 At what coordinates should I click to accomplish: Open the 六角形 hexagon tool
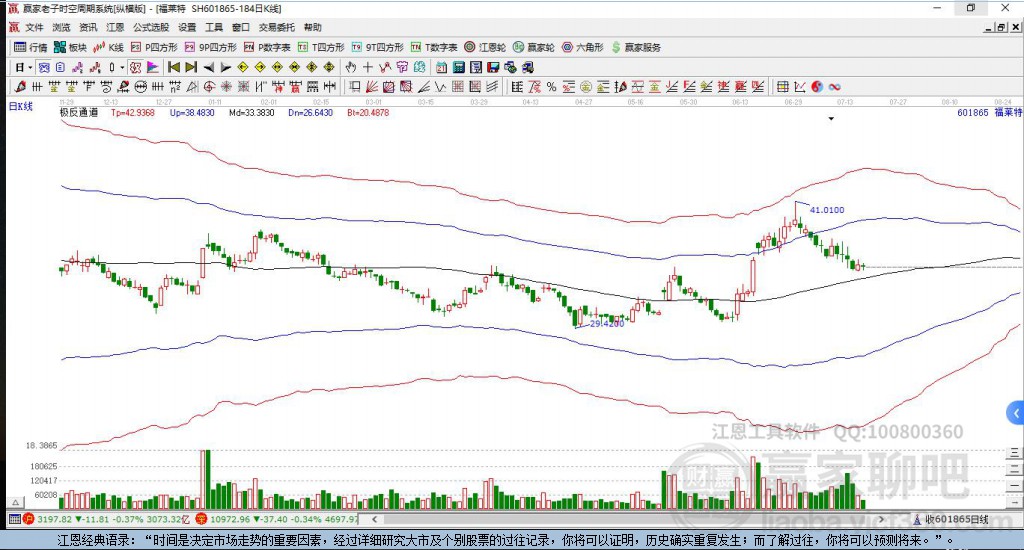(583, 47)
